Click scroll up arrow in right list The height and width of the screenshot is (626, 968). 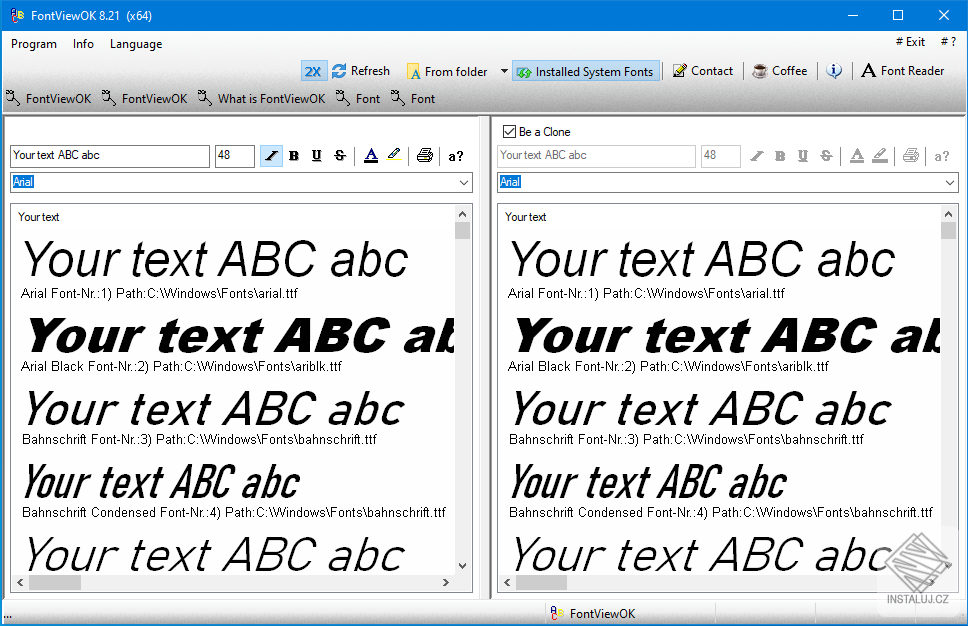(948, 214)
